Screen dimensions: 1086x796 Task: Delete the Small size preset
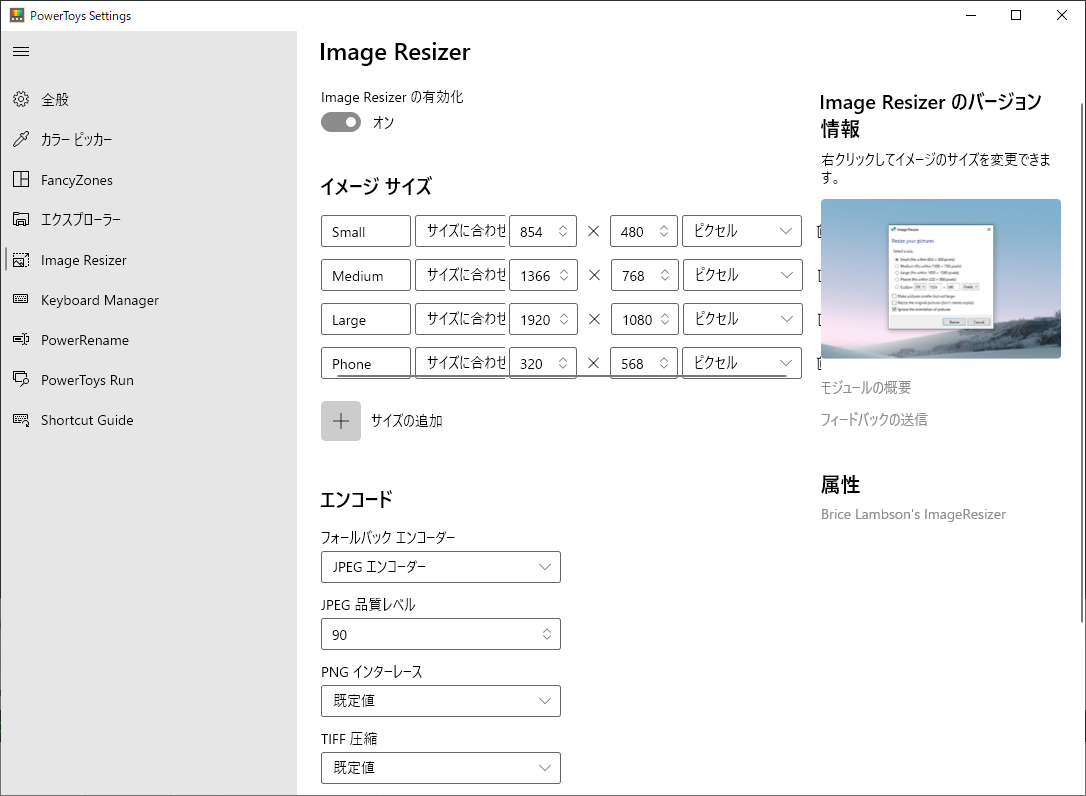pos(819,231)
